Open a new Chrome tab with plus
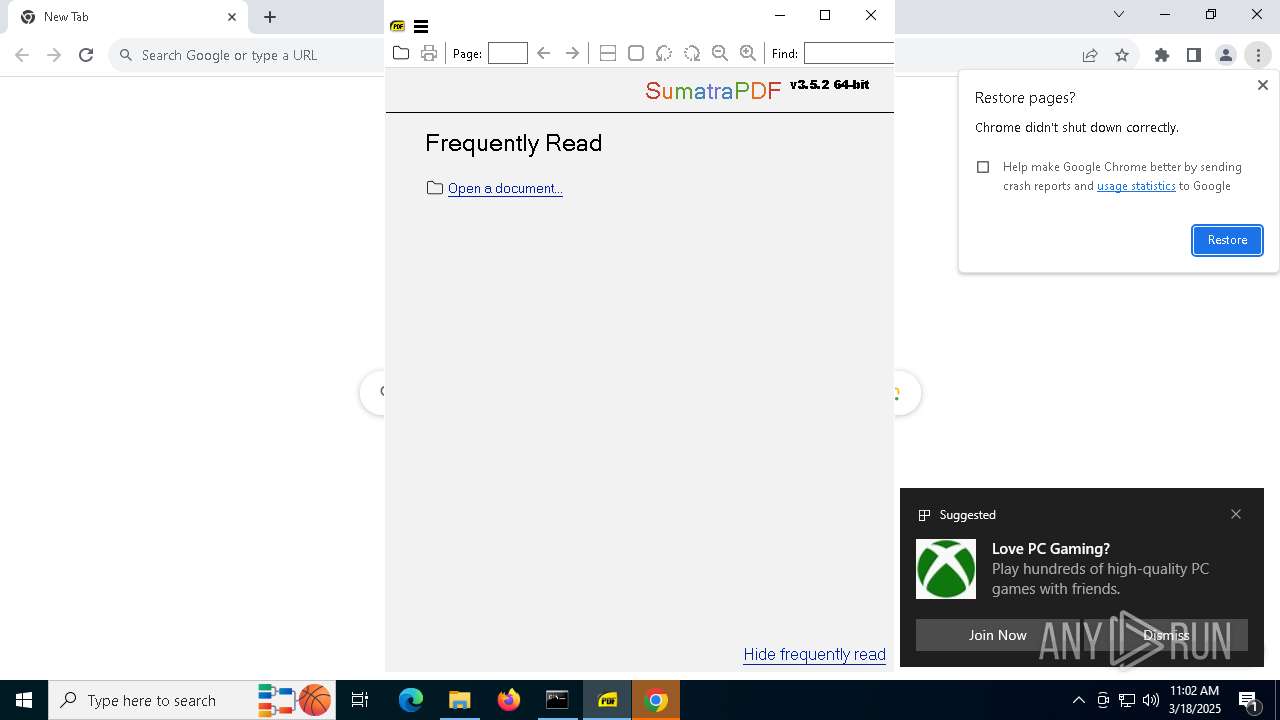This screenshot has height=720, width=1280. (270, 17)
